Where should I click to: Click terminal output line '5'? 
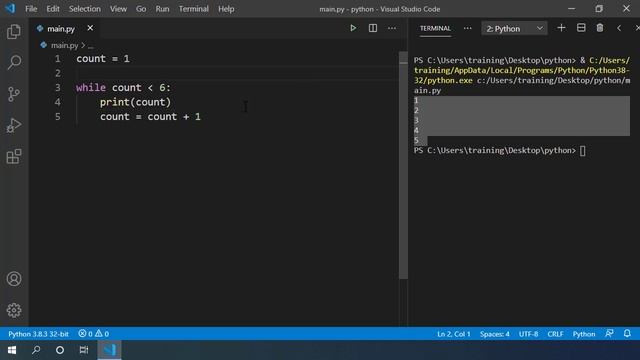(416, 140)
